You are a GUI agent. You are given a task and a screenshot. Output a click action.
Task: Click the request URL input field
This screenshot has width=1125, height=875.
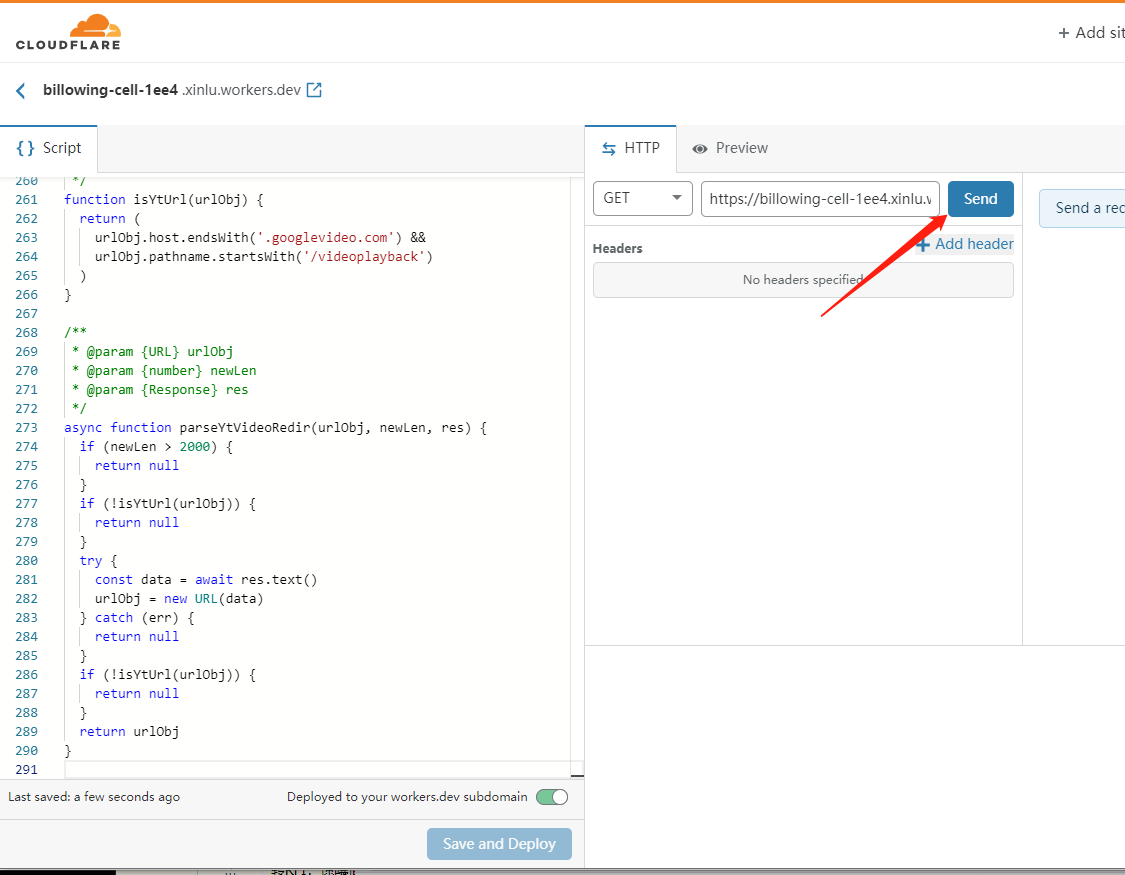coord(820,199)
